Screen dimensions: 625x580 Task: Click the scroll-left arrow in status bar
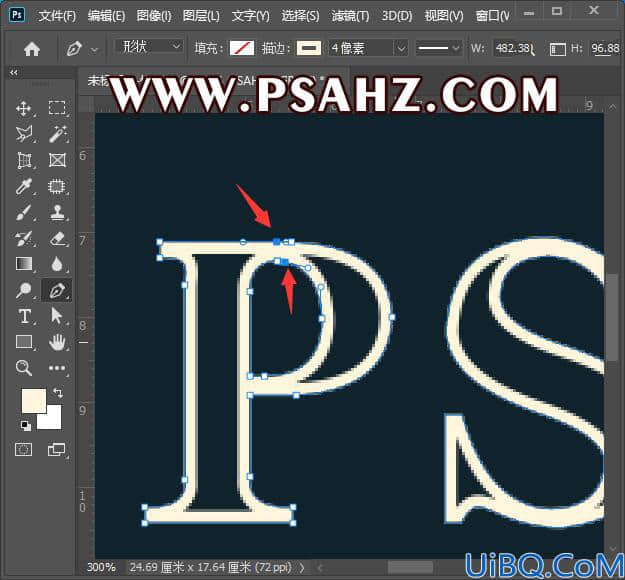click(x=320, y=567)
